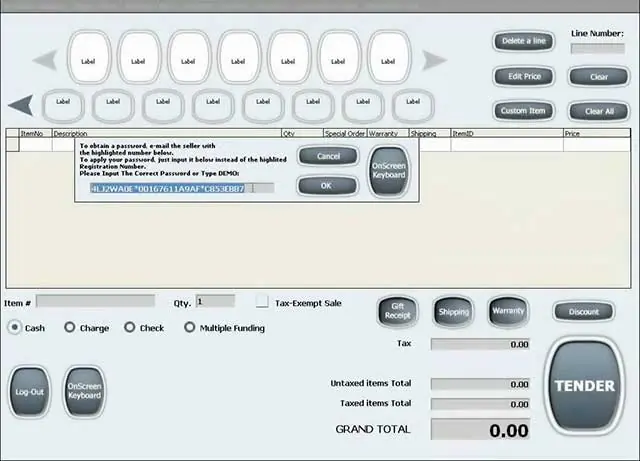Click the Special Order column header
640x461 pixels.
pyautogui.click(x=345, y=134)
